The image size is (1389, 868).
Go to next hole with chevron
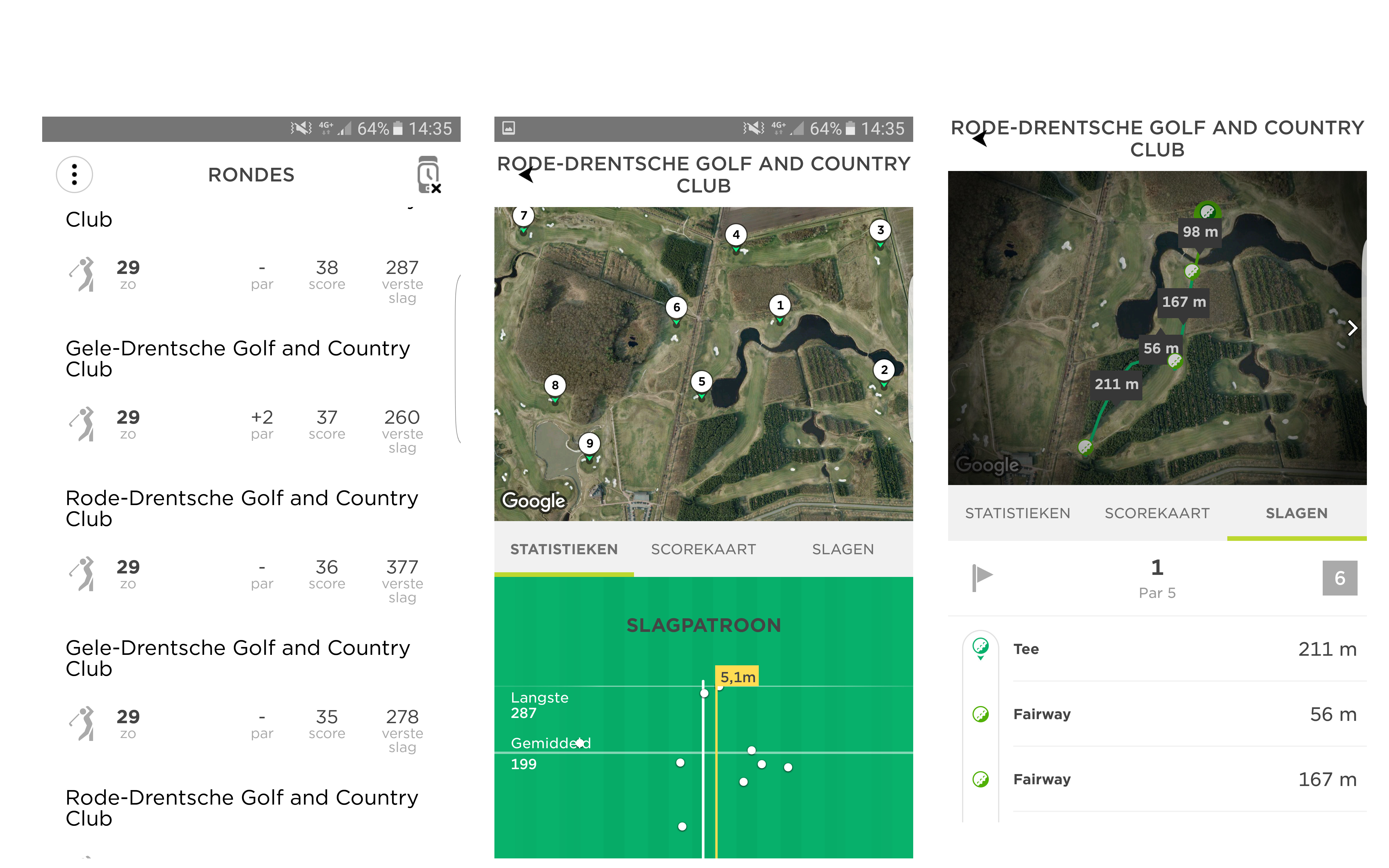[1352, 328]
